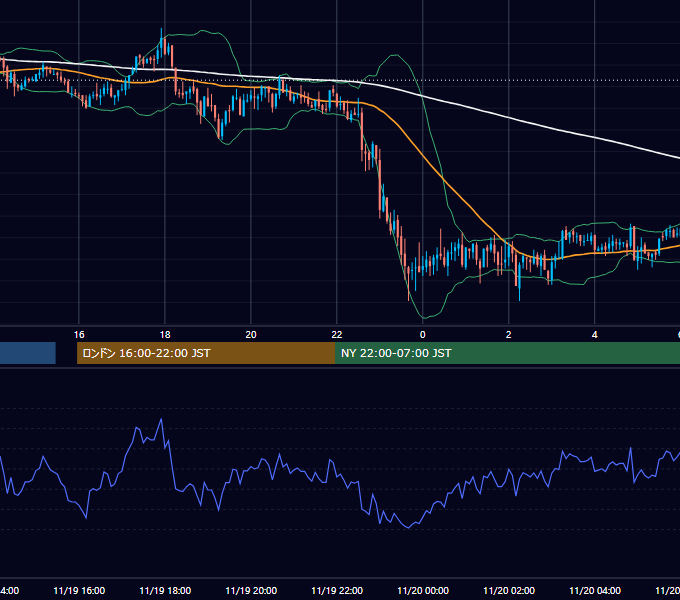The image size is (680, 600).
Task: Click the 11/19 22:00 time label
Action: point(337,590)
